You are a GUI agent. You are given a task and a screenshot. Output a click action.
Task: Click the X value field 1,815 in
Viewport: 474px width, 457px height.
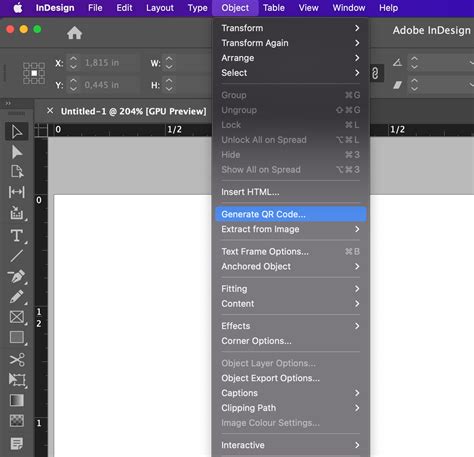pos(110,63)
